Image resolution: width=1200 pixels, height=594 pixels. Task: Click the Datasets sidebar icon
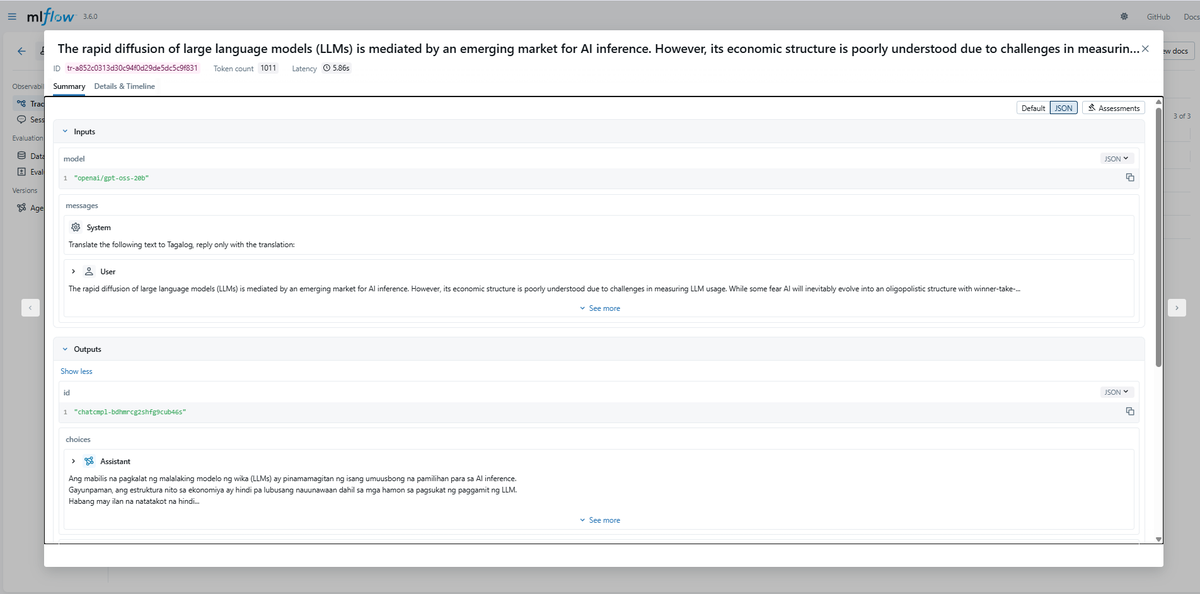click(22, 155)
